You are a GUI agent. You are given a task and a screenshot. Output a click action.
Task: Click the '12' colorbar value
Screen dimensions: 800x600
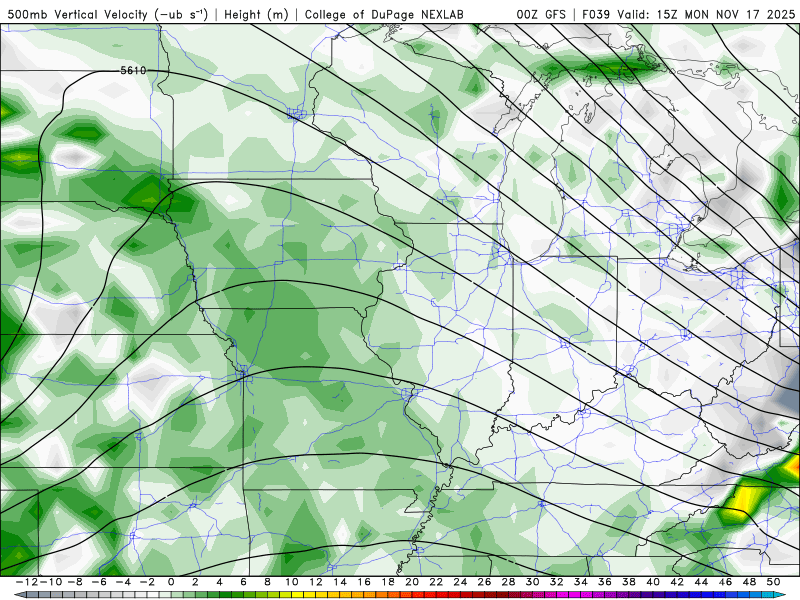pyautogui.click(x=316, y=582)
